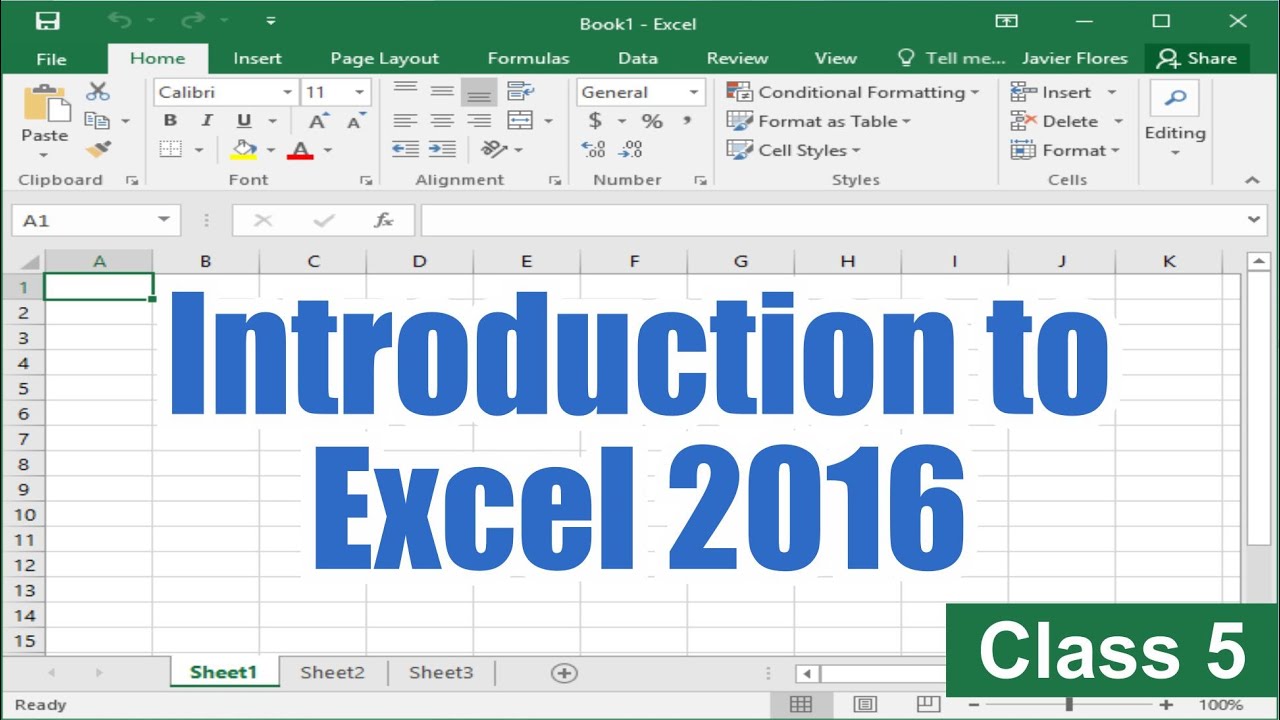Align text to middle
This screenshot has height=720, width=1280.
(442, 91)
